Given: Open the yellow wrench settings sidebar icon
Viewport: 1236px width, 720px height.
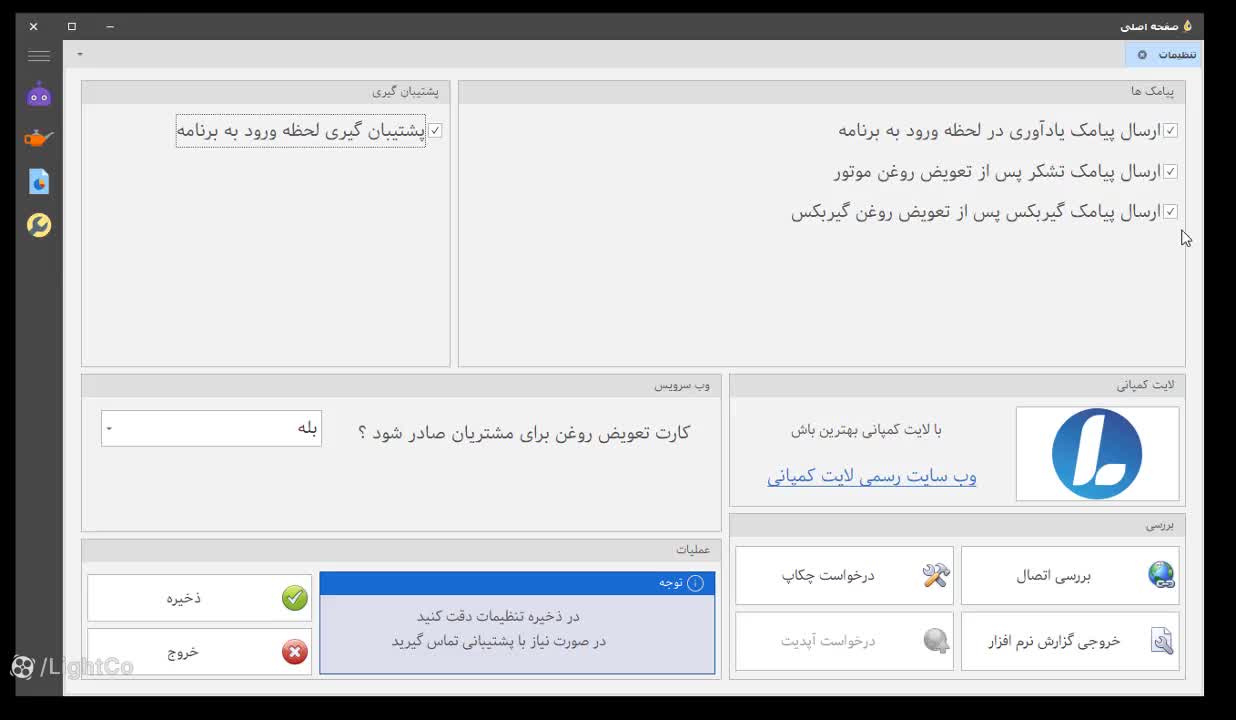Looking at the screenshot, I should (x=39, y=225).
